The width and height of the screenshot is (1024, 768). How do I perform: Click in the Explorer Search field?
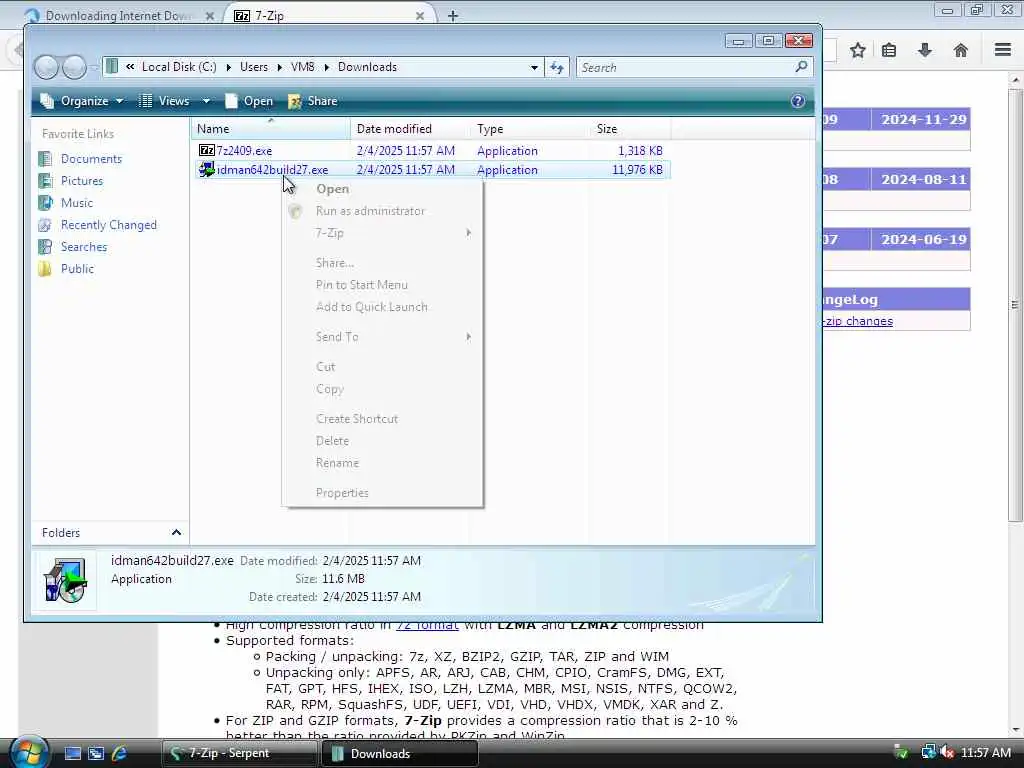(x=684, y=67)
